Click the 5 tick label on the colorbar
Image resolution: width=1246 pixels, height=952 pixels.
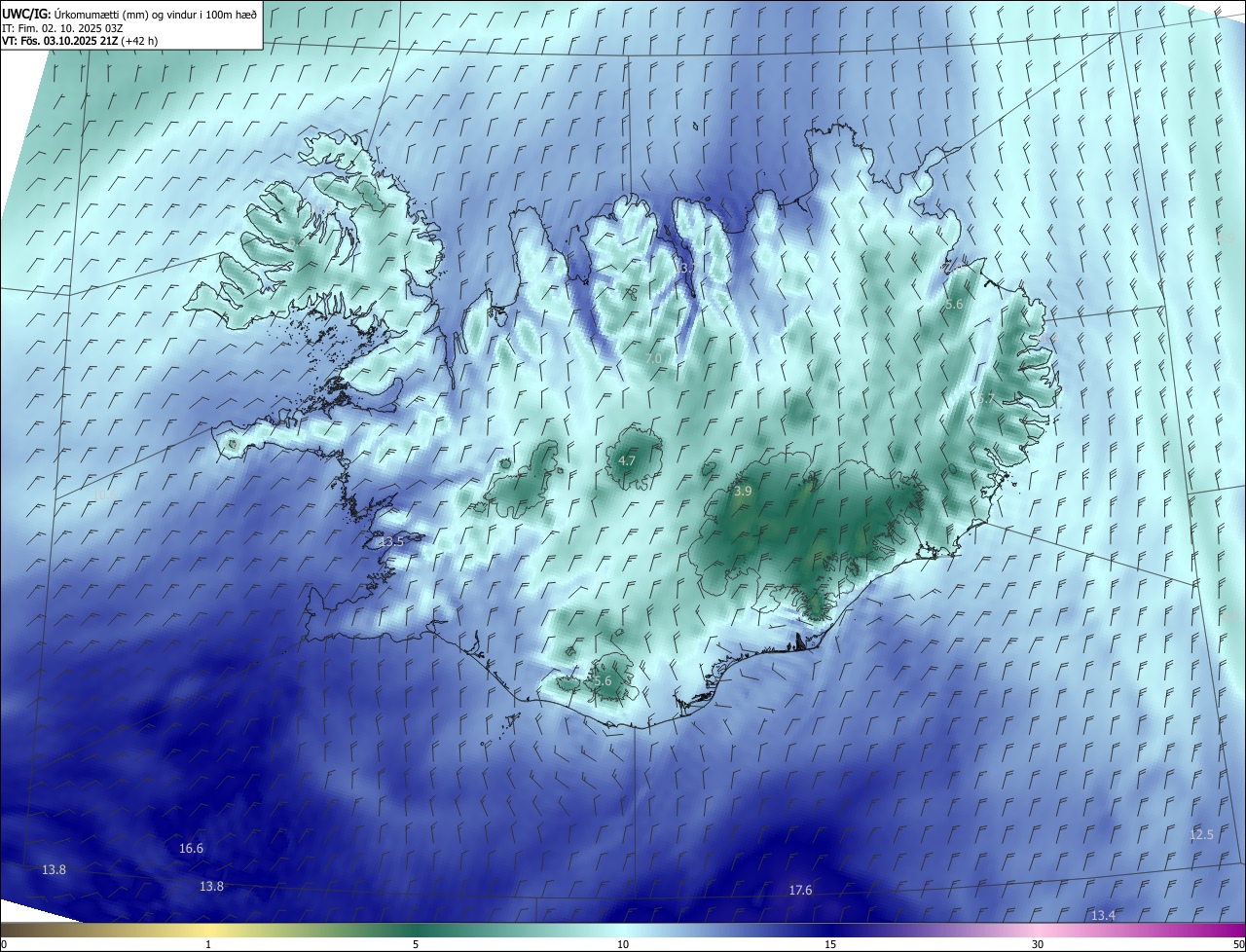[416, 944]
